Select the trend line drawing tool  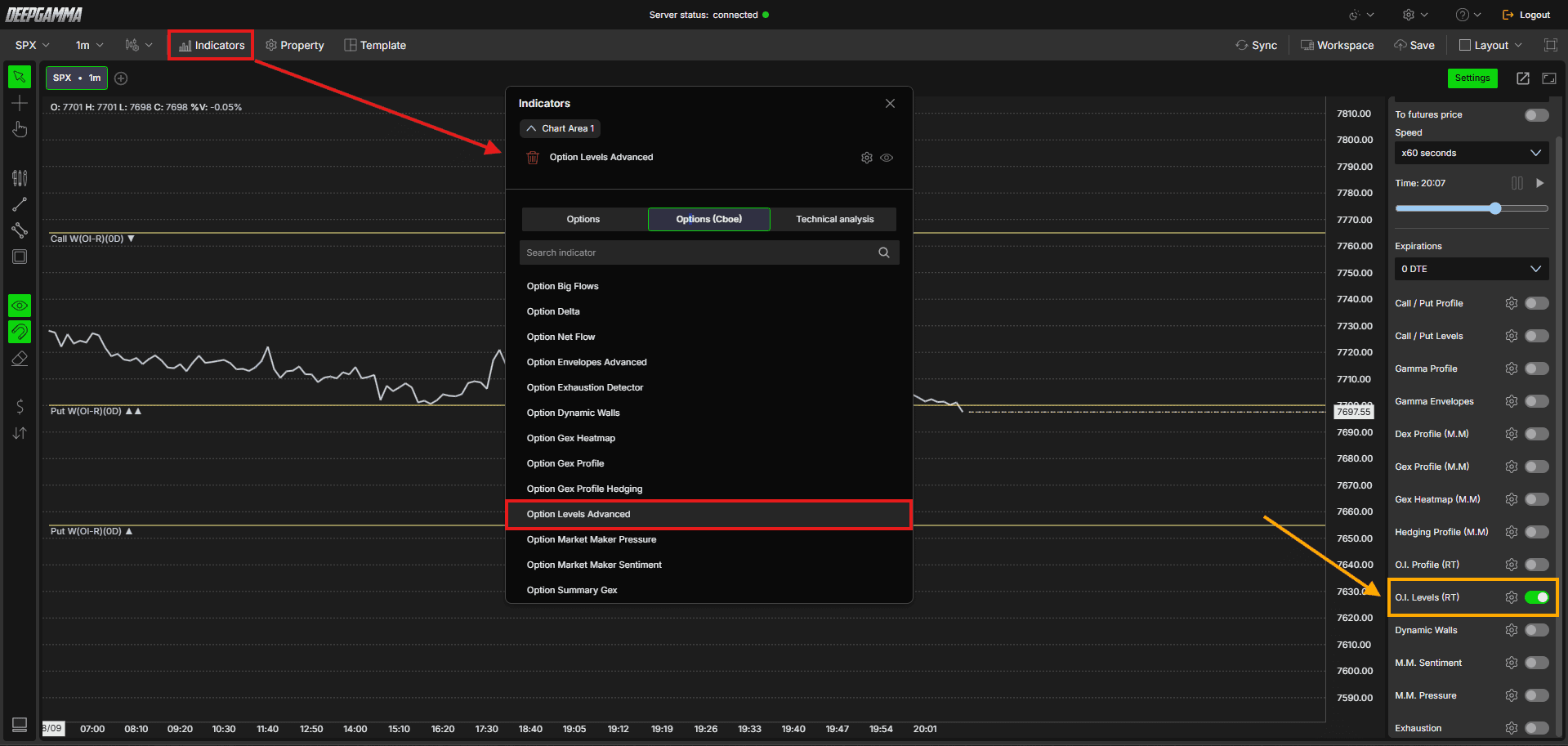pyautogui.click(x=20, y=204)
